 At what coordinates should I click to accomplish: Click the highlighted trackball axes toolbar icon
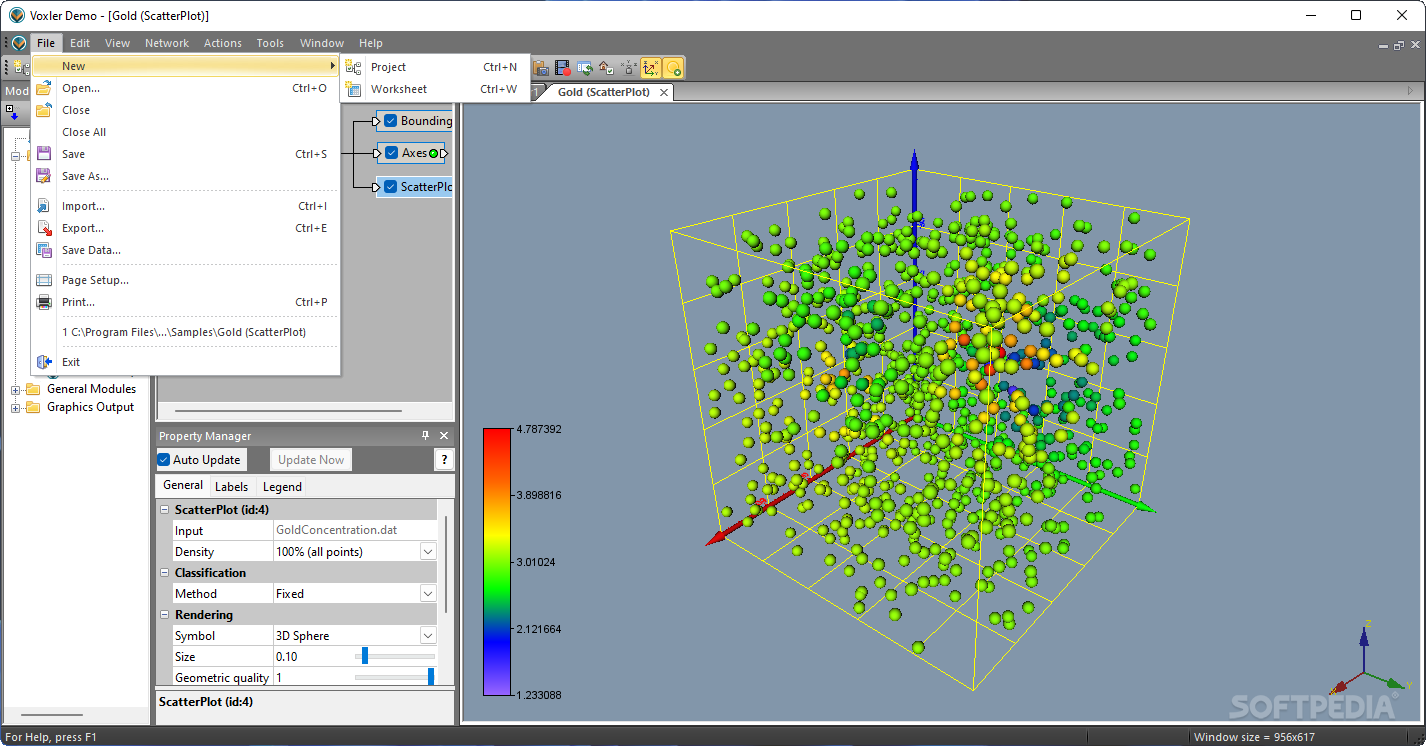pos(651,67)
